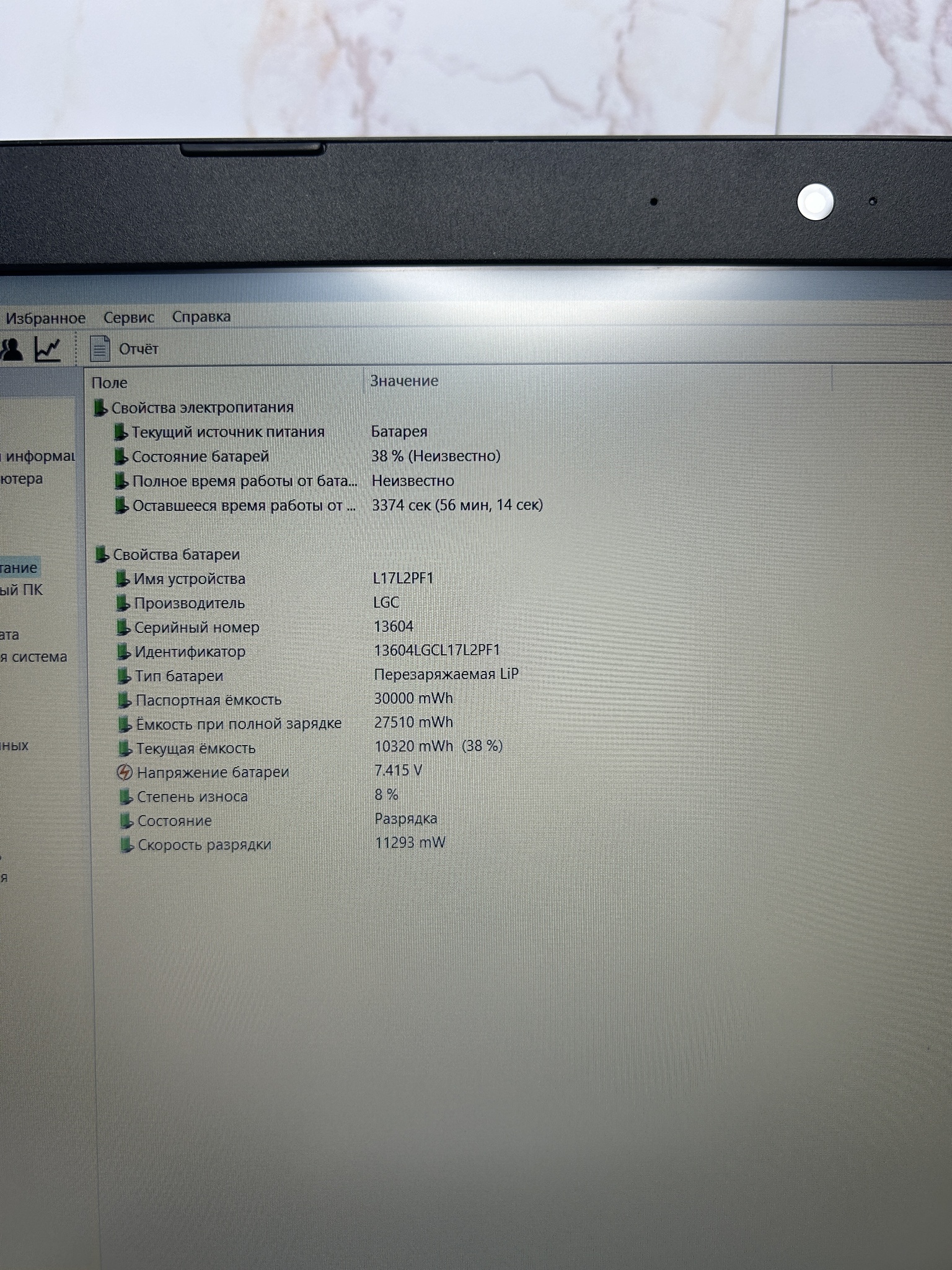Click icon beside Ёмкость при полной зарядке
952x1270 pixels.
click(125, 724)
